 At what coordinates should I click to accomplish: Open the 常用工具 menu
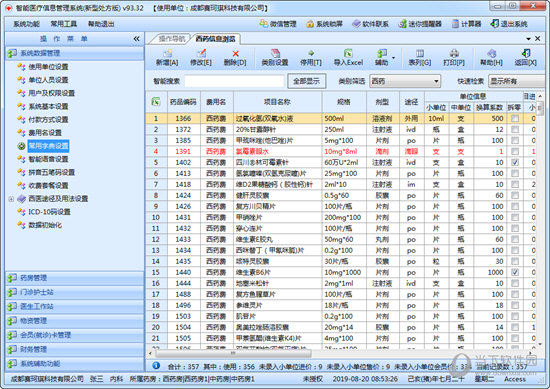(63, 24)
